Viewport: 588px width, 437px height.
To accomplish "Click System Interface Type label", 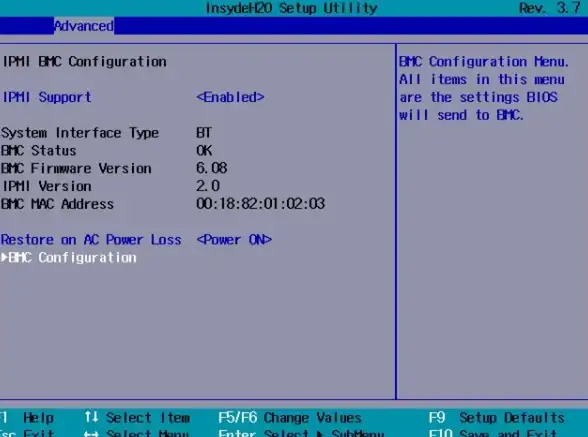I will [80, 133].
